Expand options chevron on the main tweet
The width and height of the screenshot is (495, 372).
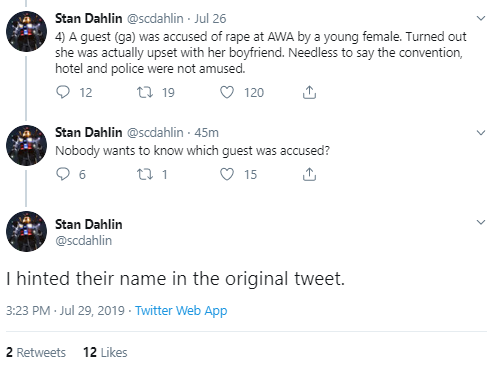pyautogui.click(x=481, y=222)
